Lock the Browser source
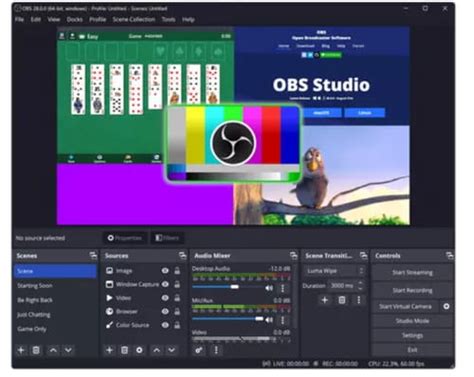 tap(177, 311)
